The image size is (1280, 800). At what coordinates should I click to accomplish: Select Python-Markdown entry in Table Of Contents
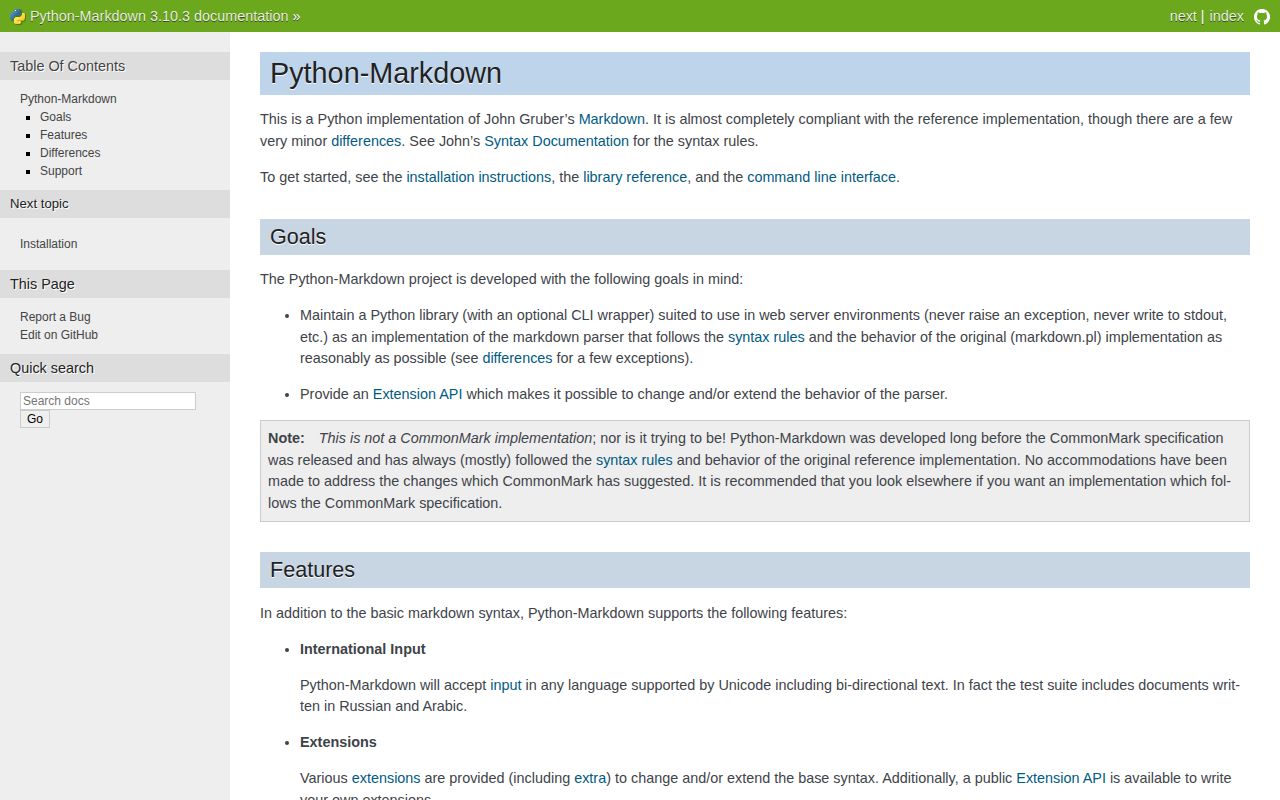point(68,99)
